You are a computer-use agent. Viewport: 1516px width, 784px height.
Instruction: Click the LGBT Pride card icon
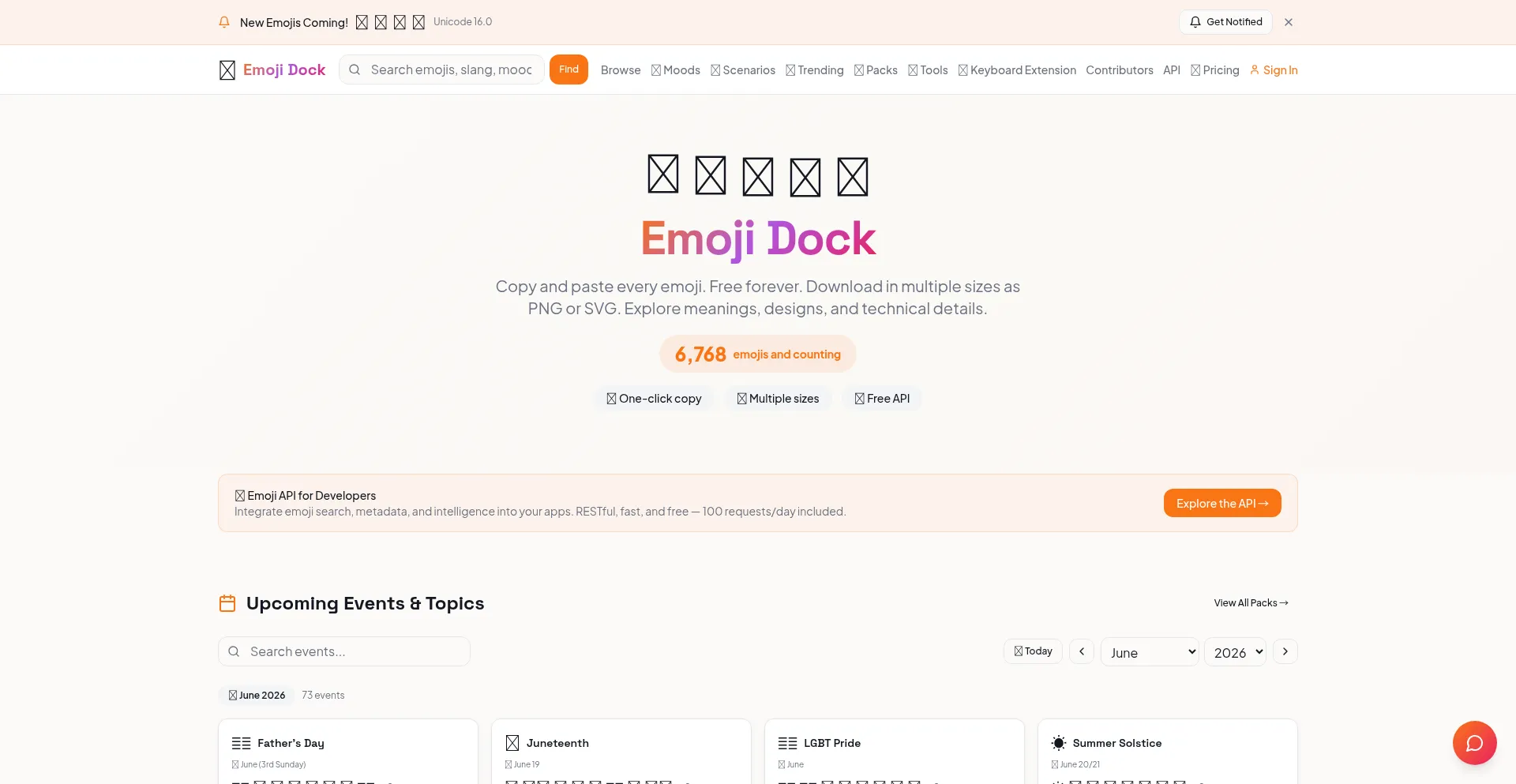pos(787,743)
